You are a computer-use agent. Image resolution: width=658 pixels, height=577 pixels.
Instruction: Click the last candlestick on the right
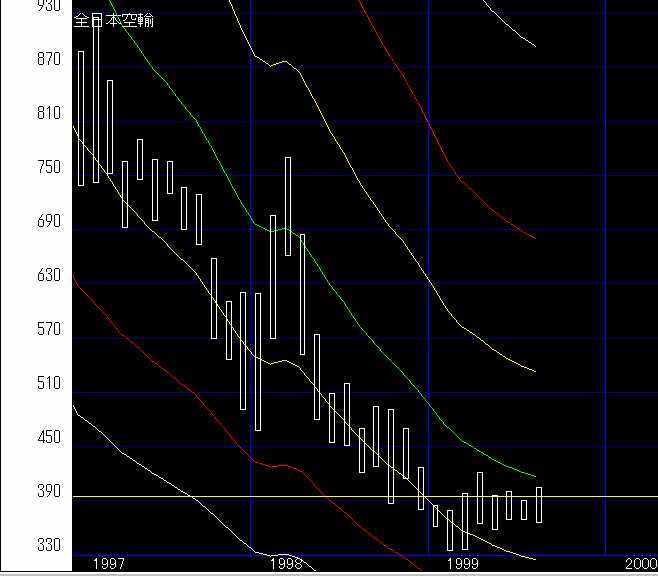pos(540,504)
